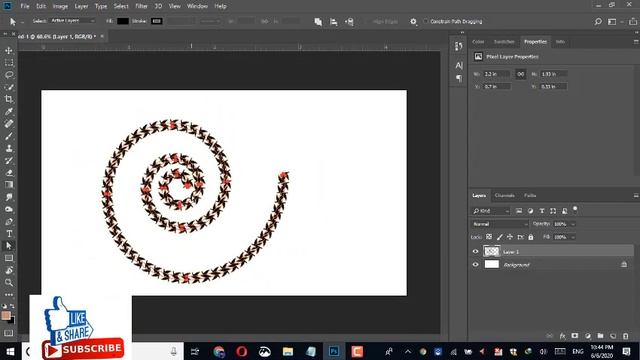Open the gear settings in options bar

pos(413,22)
